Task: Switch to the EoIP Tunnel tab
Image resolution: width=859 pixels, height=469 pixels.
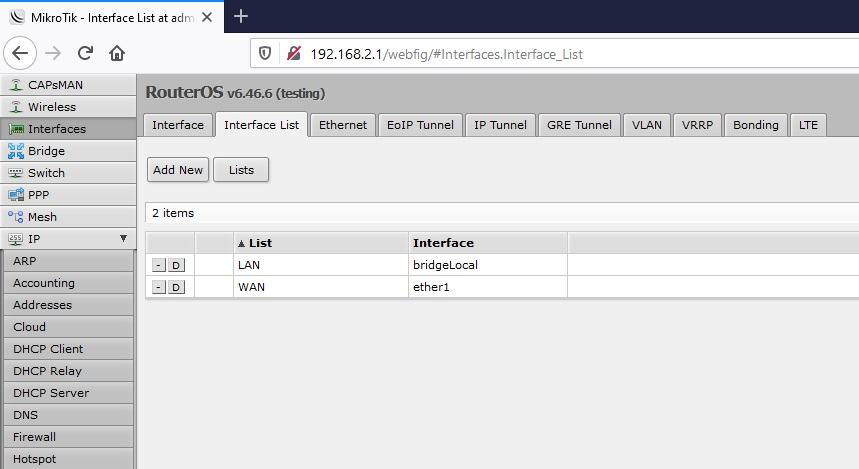Action: [420, 125]
